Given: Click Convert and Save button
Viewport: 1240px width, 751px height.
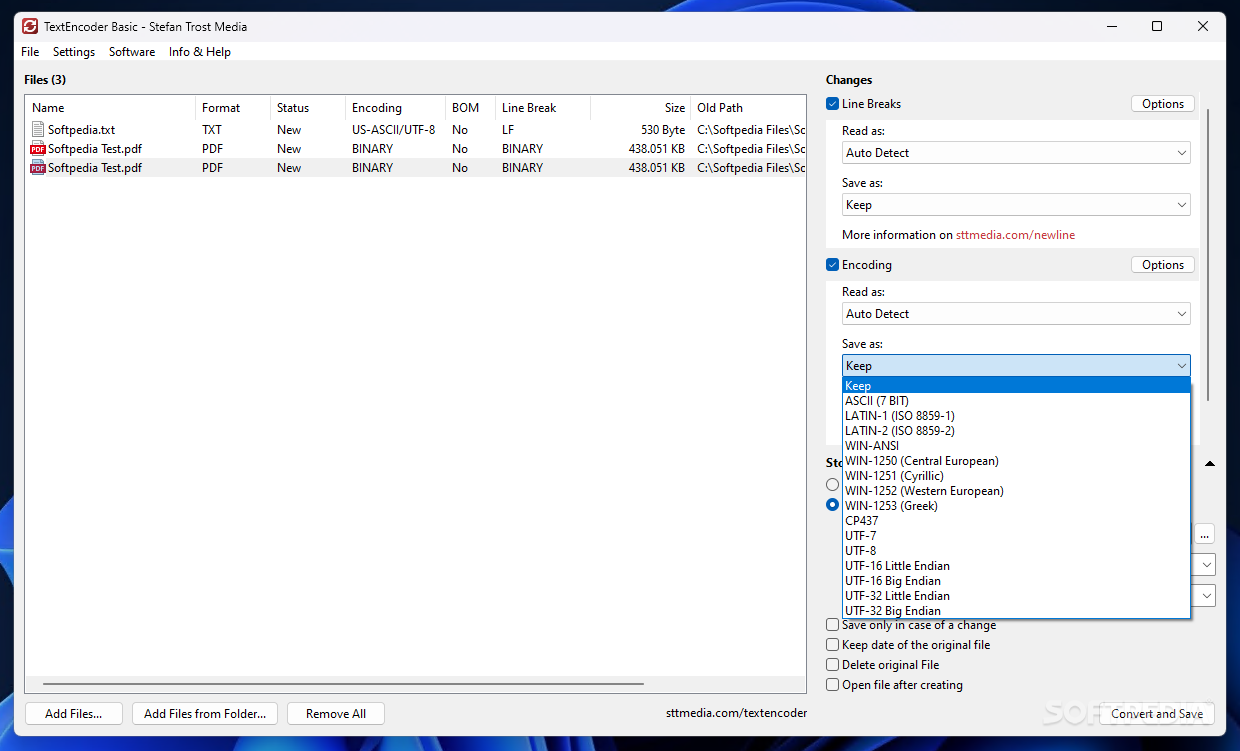Looking at the screenshot, I should (x=1157, y=714).
